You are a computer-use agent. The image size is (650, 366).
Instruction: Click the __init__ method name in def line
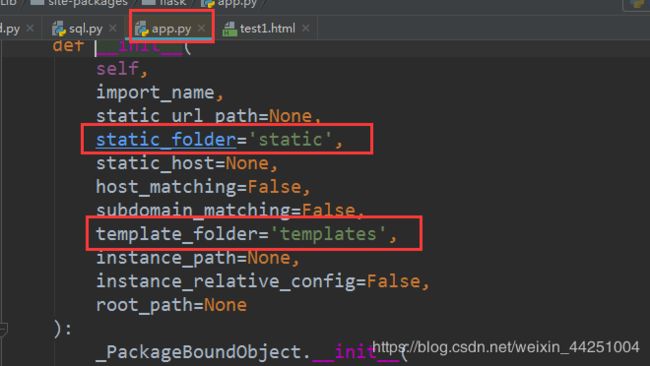[139, 46]
